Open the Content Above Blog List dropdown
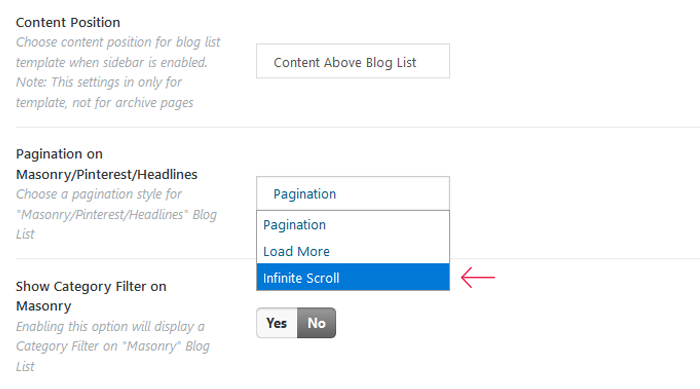The image size is (700, 389). [x=353, y=61]
